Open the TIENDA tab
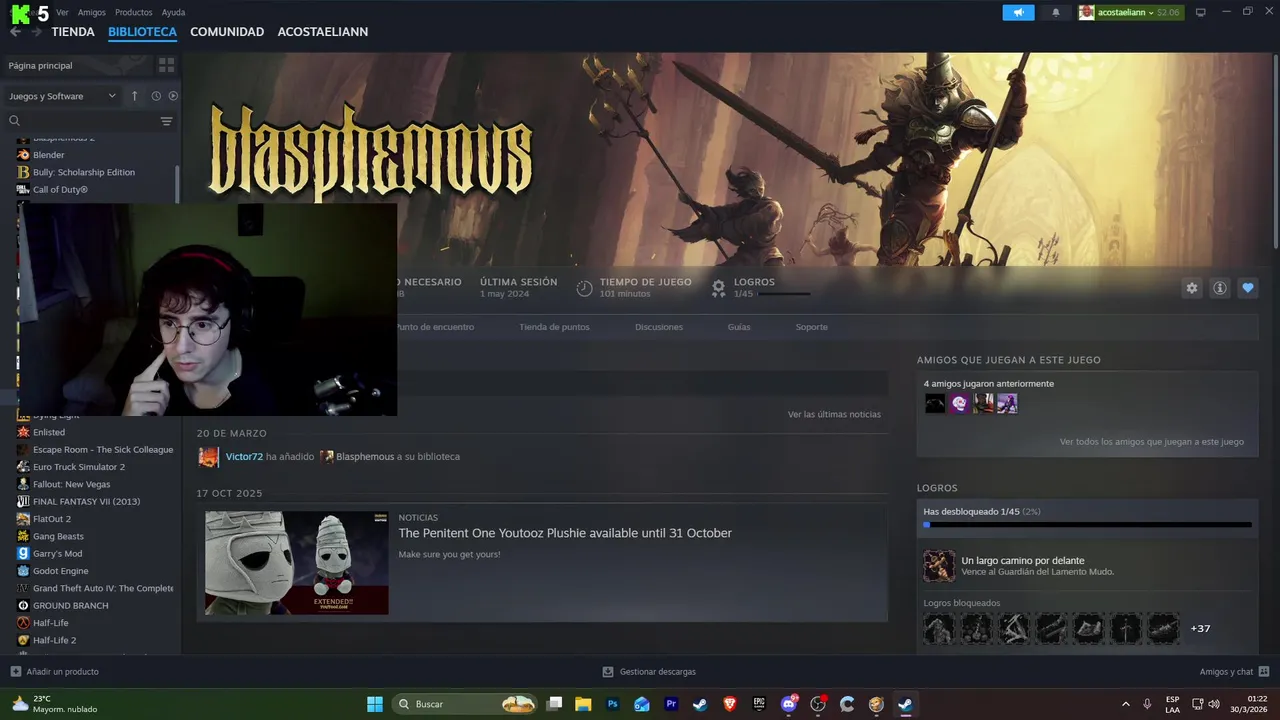The height and width of the screenshot is (720, 1280). pos(73,32)
